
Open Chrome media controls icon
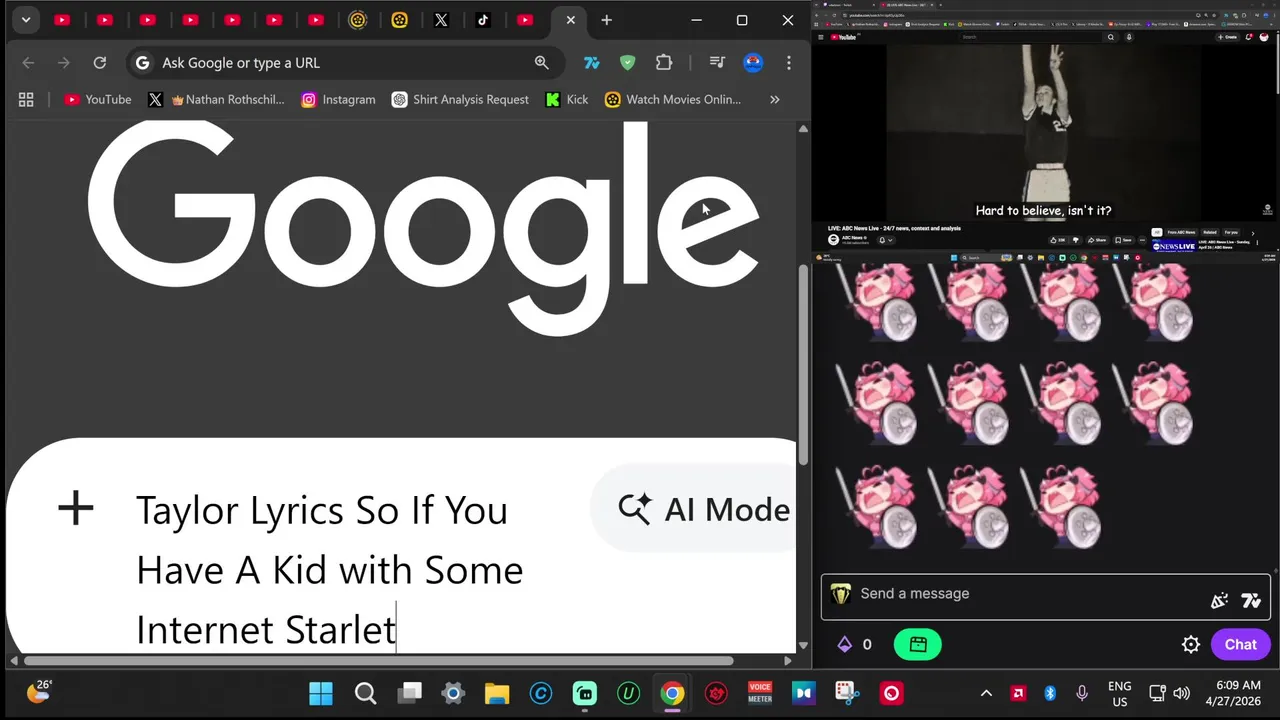point(717,63)
